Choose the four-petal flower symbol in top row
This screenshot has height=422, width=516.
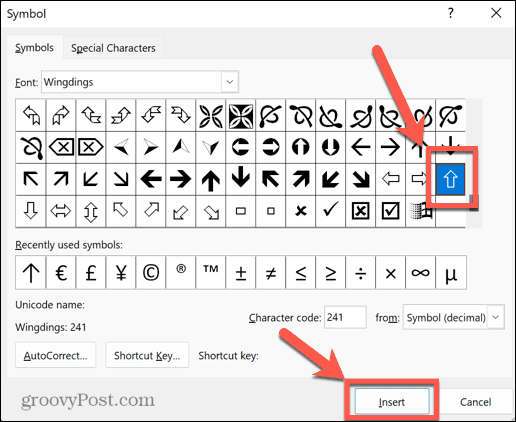click(x=210, y=115)
